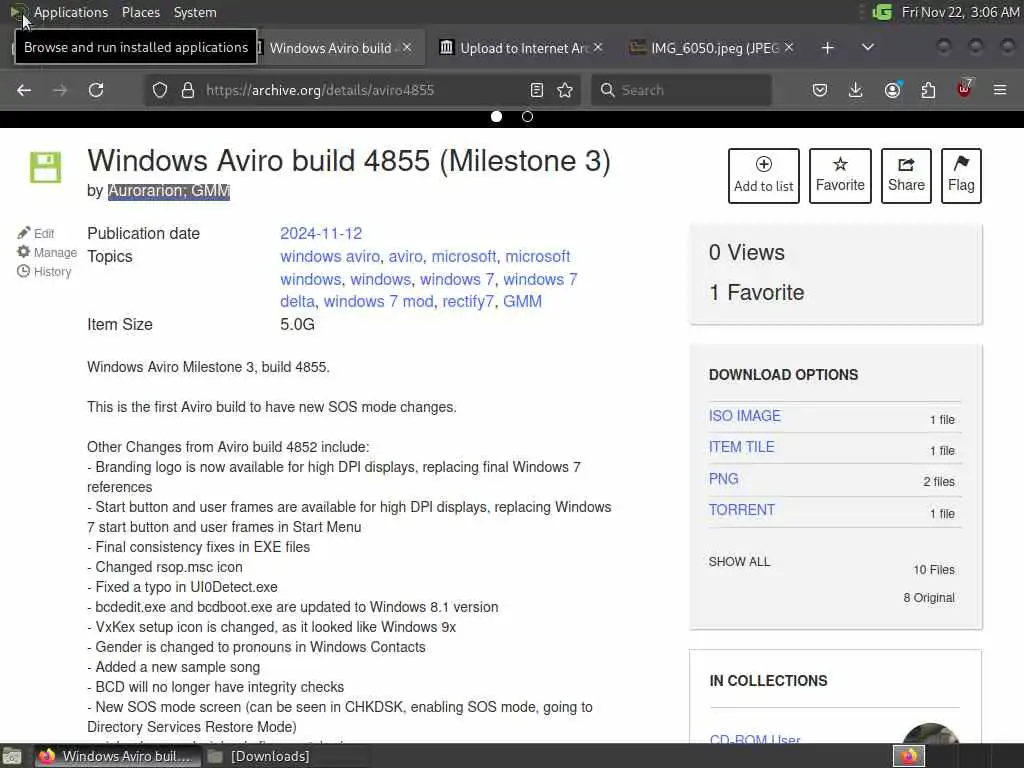Open the Pocket save icon
1024x768 pixels.
click(x=820, y=90)
